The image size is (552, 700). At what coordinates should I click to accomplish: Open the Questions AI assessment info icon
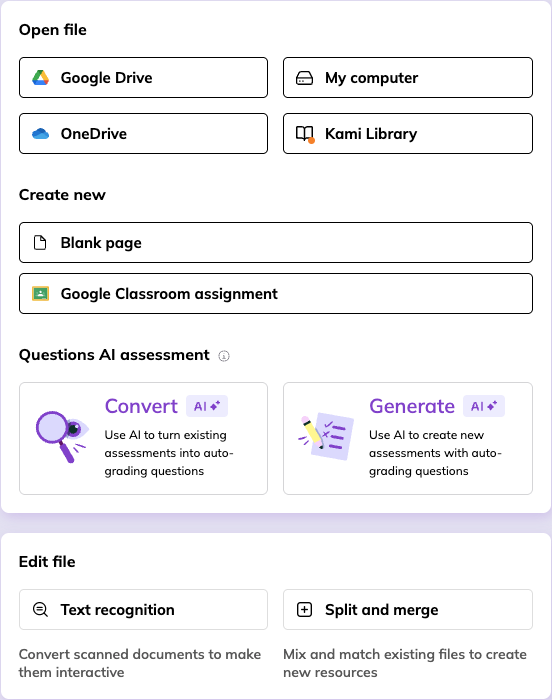point(224,356)
